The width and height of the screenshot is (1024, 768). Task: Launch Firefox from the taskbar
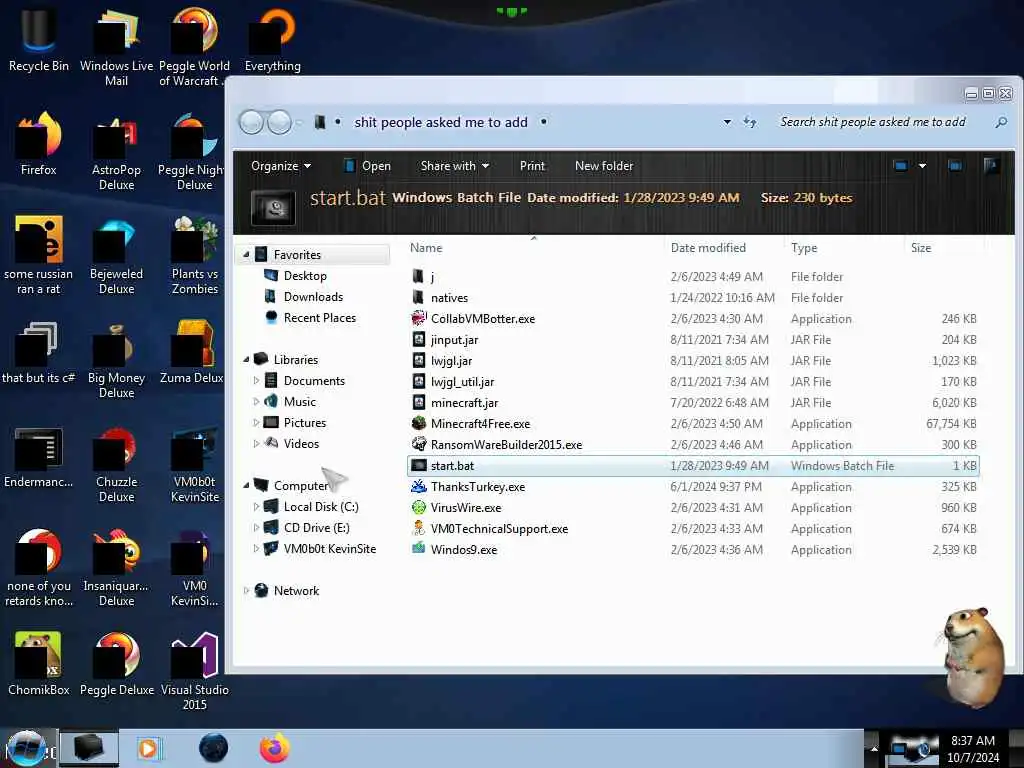(x=274, y=748)
